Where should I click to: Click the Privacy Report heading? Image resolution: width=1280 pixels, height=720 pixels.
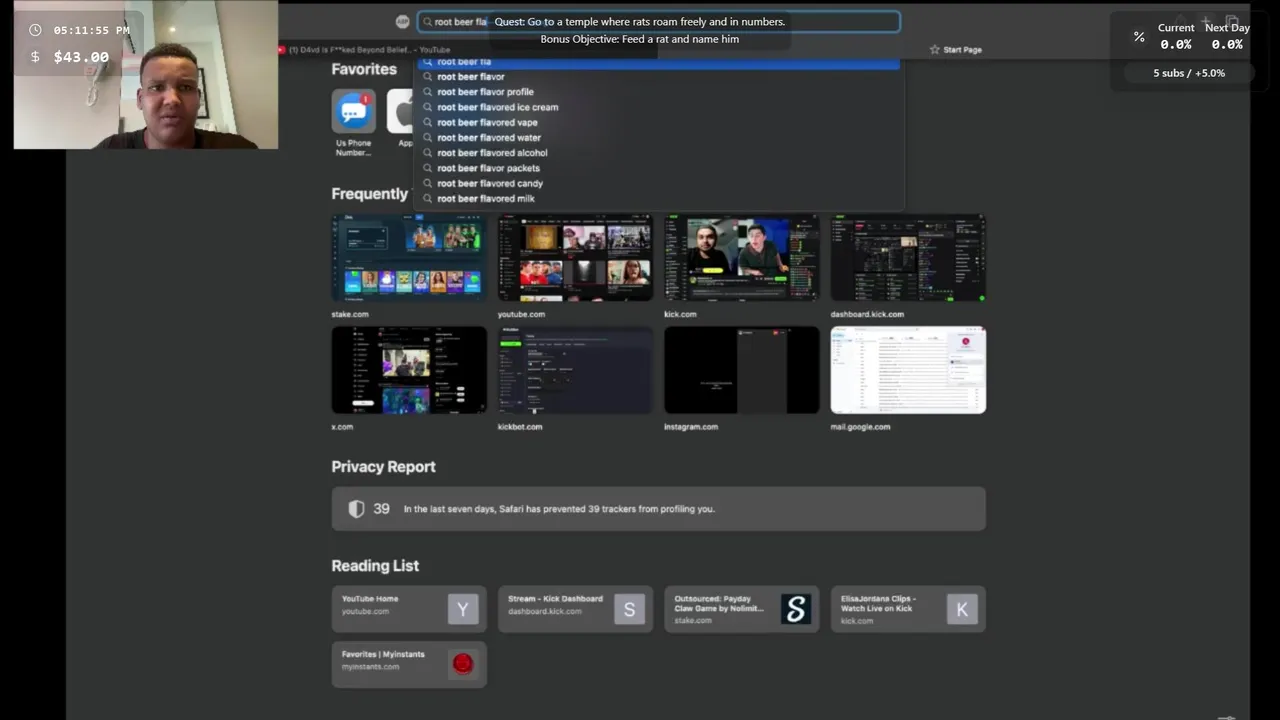click(x=383, y=467)
